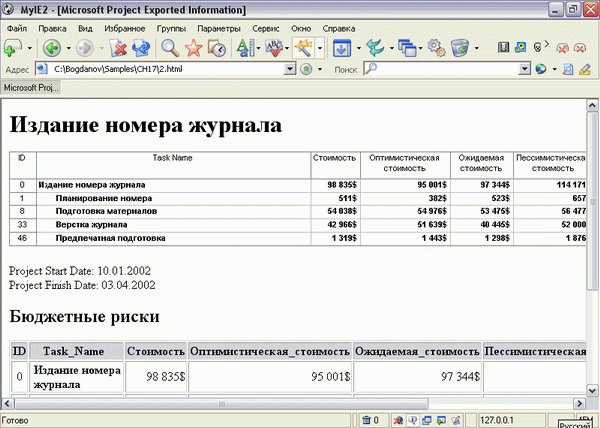Click the horizontal scrollbar left arrow
Image resolution: width=600 pixels, height=428 pixels.
(7, 403)
